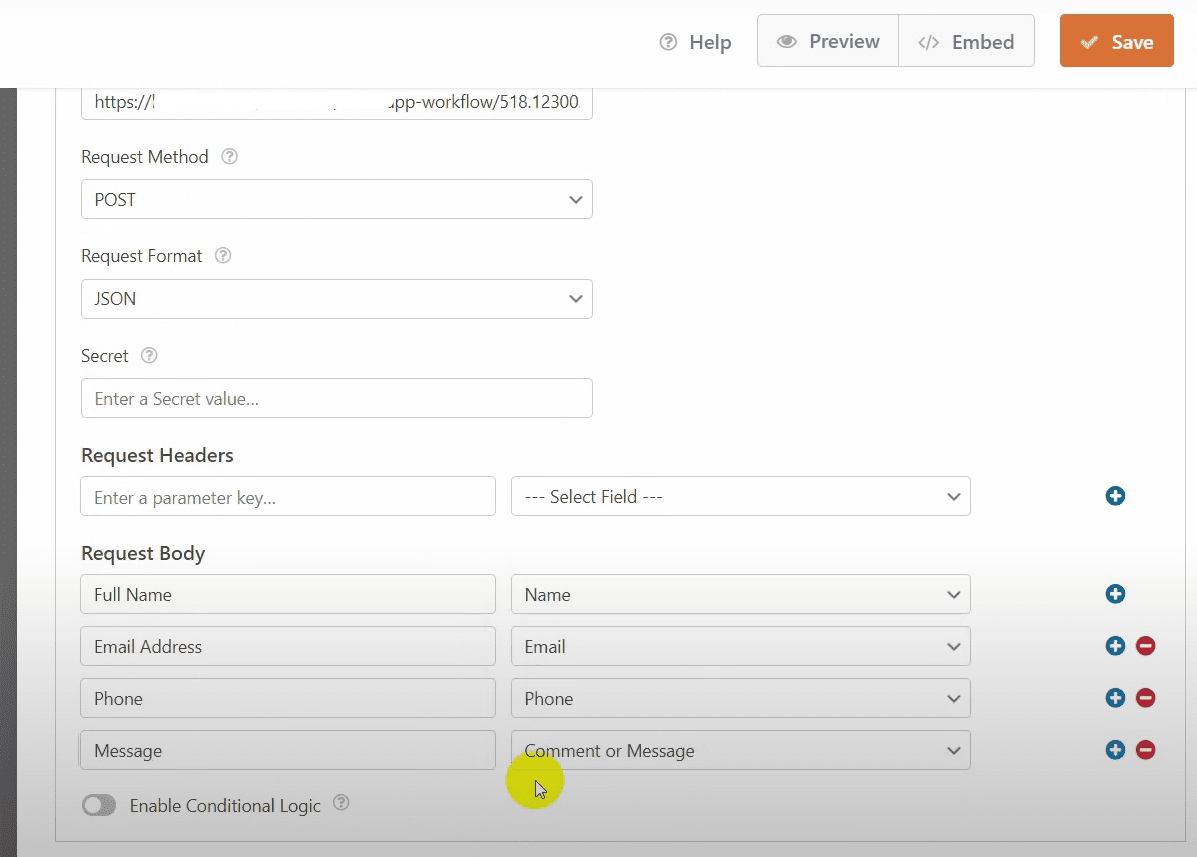Click into the Secret value input
The image size is (1197, 857).
point(336,398)
